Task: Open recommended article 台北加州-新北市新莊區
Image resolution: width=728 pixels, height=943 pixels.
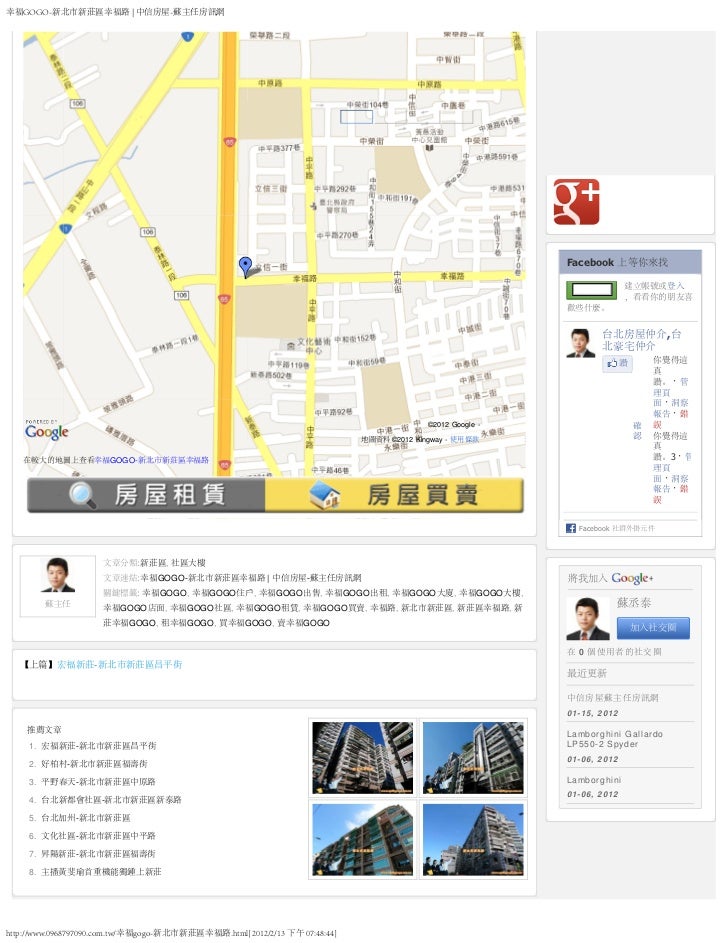Action: tap(85, 818)
